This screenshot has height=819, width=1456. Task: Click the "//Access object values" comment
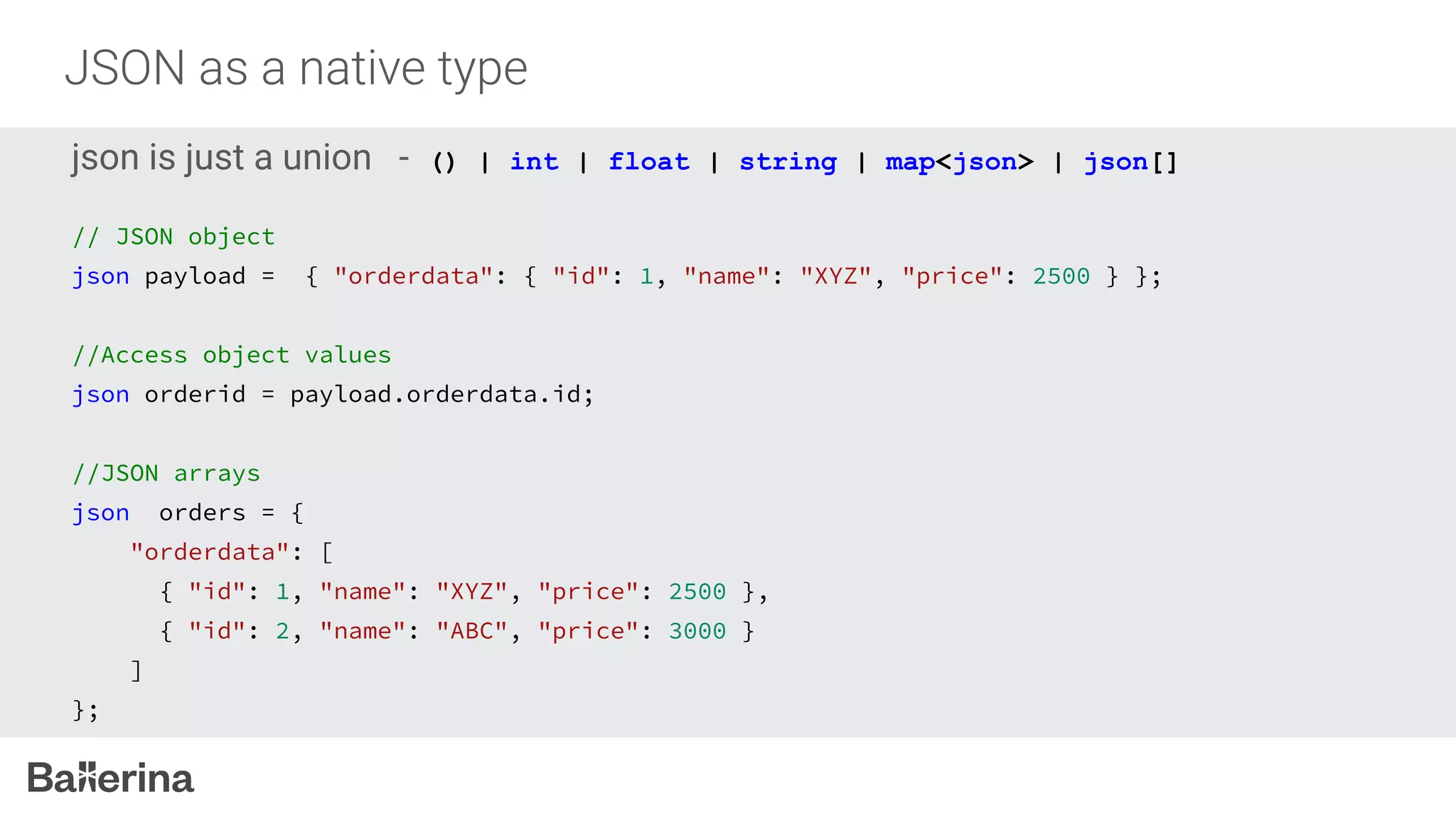pos(232,355)
